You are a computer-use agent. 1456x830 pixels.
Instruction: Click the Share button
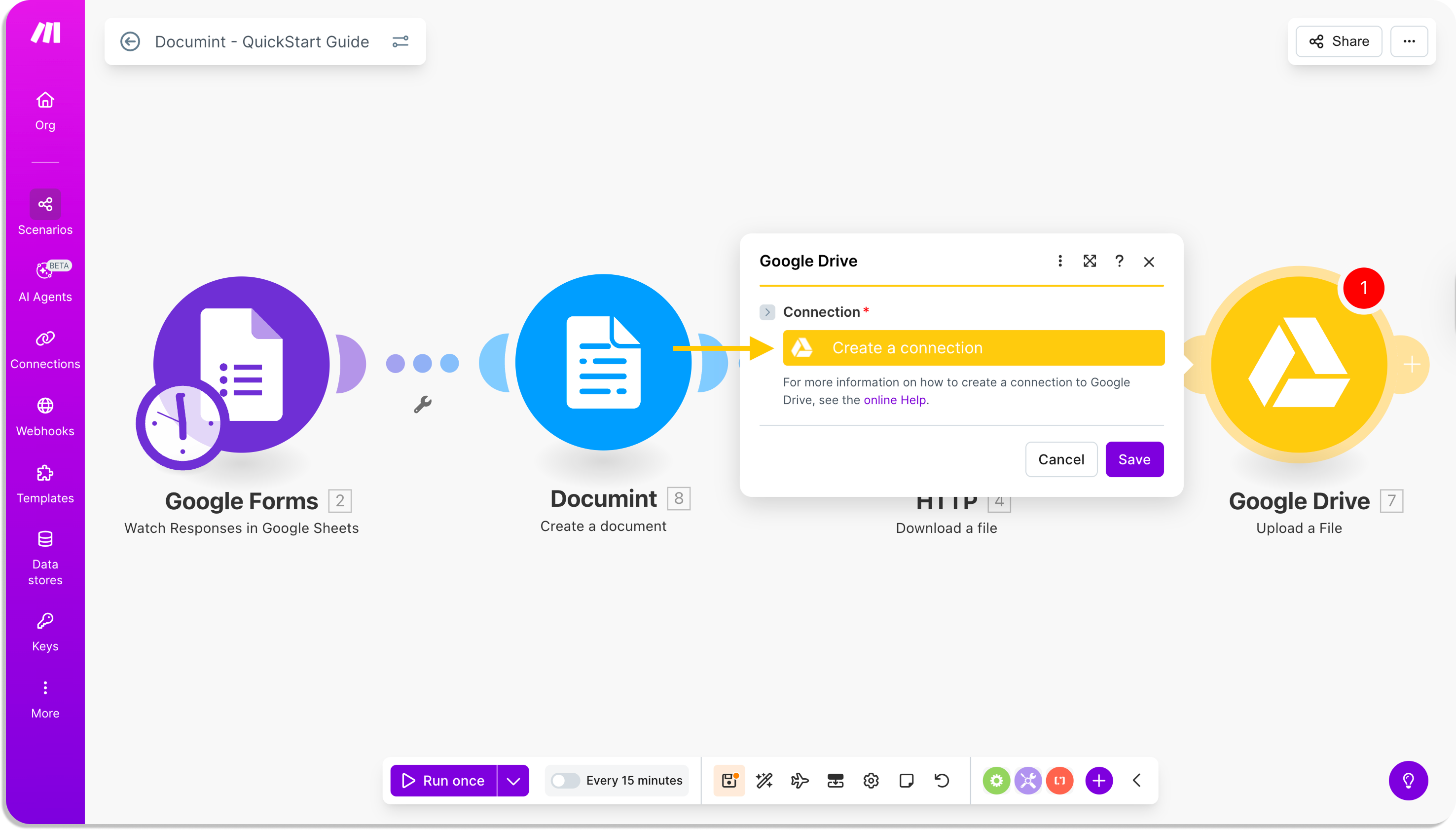(1338, 41)
